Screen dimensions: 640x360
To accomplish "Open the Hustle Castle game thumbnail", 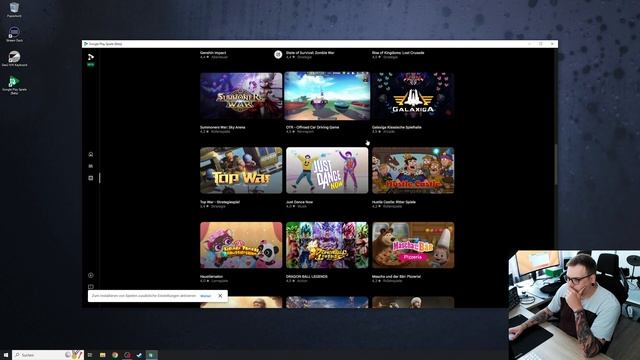I will 413,171.
